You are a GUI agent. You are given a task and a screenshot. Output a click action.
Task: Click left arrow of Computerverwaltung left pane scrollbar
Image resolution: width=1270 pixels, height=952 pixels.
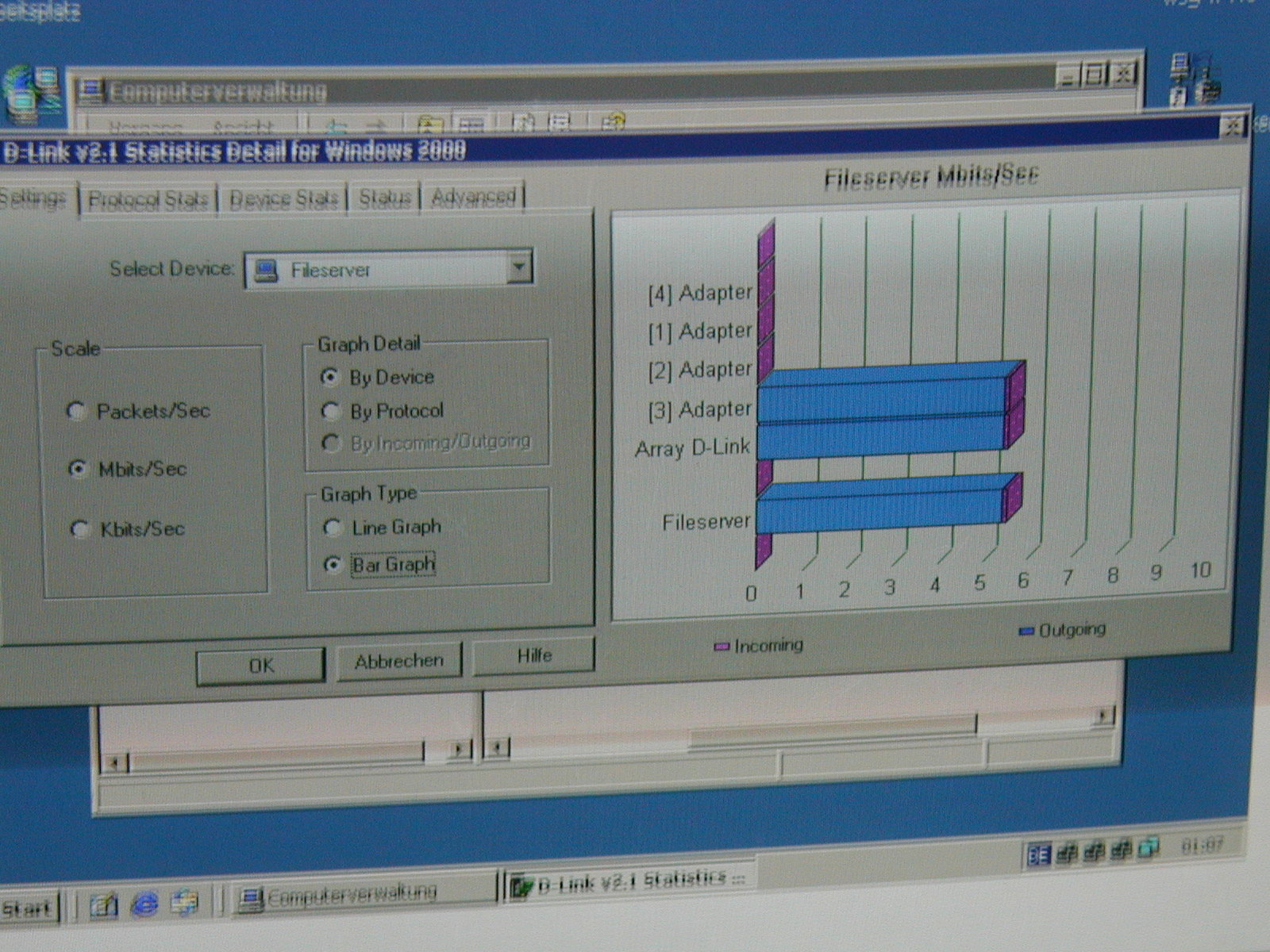pyautogui.click(x=114, y=763)
